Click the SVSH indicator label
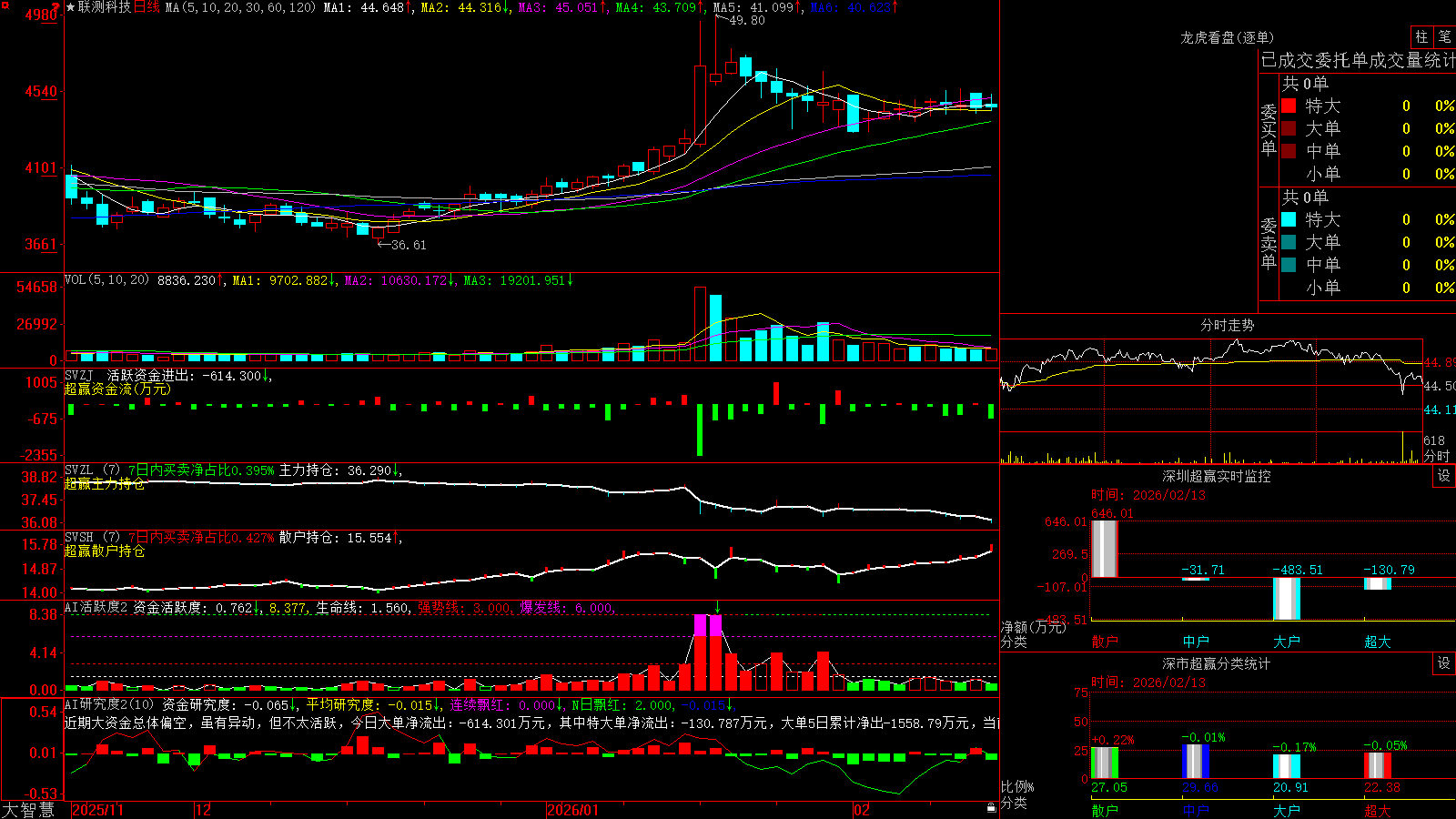 click(78, 538)
